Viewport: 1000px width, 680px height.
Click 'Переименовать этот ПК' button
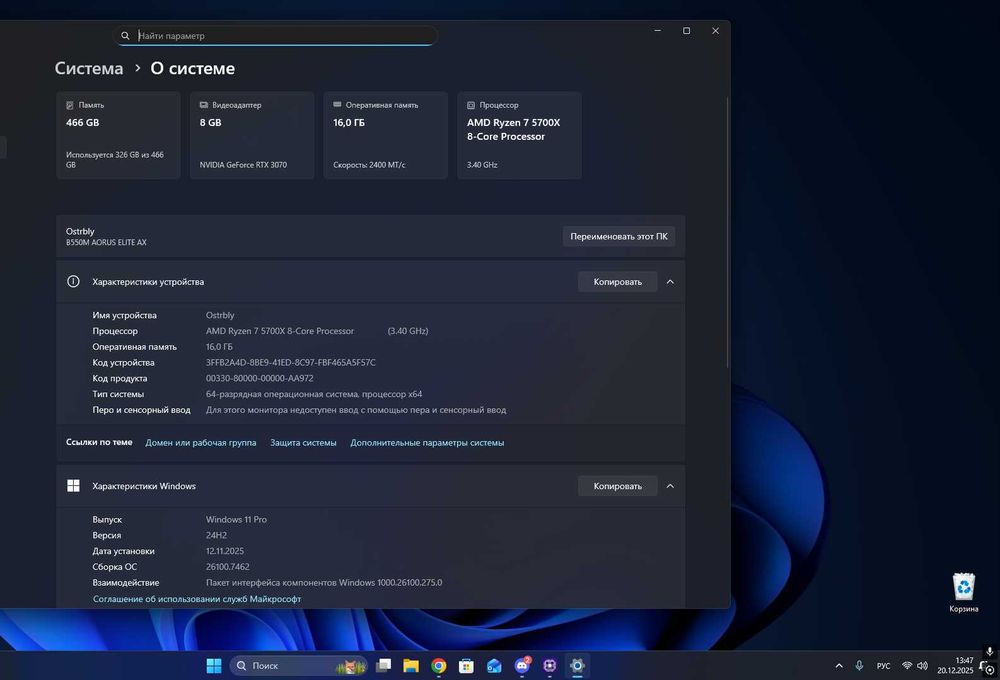(619, 236)
